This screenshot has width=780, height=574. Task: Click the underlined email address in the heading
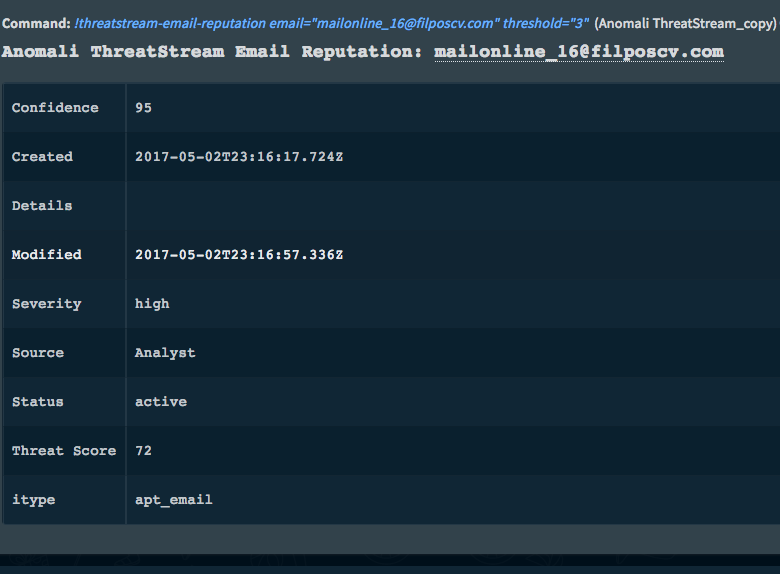click(x=578, y=51)
